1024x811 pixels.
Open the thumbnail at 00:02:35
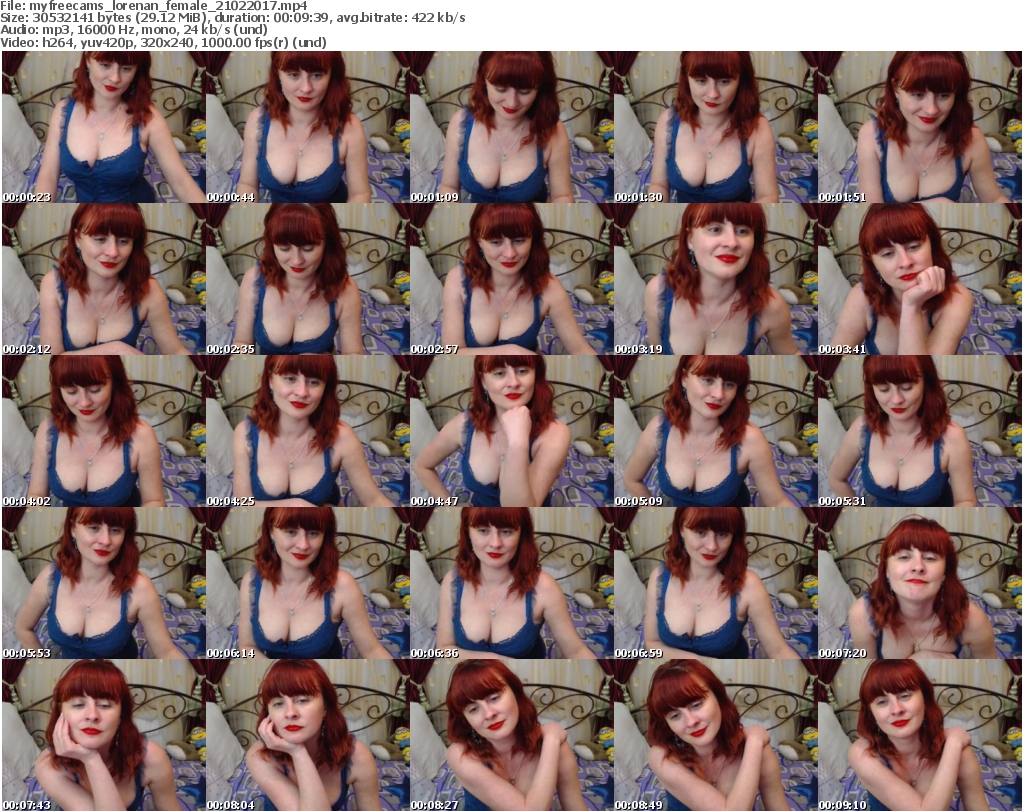(x=308, y=279)
